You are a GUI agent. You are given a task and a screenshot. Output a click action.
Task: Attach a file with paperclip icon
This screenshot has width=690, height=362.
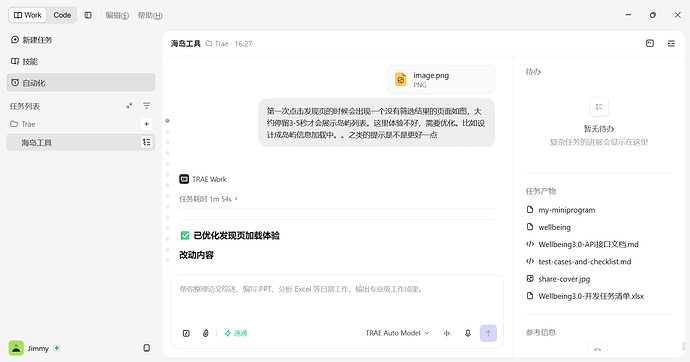point(206,333)
